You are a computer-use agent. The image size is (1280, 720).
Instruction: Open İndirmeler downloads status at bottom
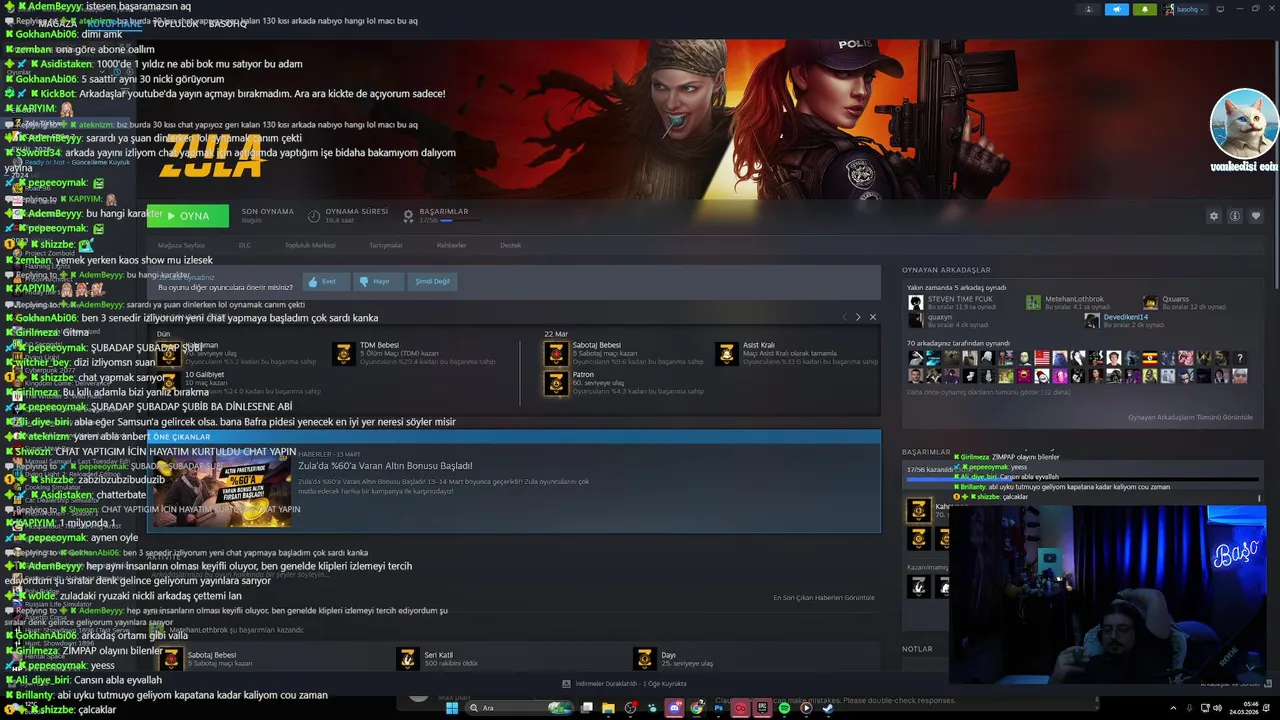(x=624, y=684)
